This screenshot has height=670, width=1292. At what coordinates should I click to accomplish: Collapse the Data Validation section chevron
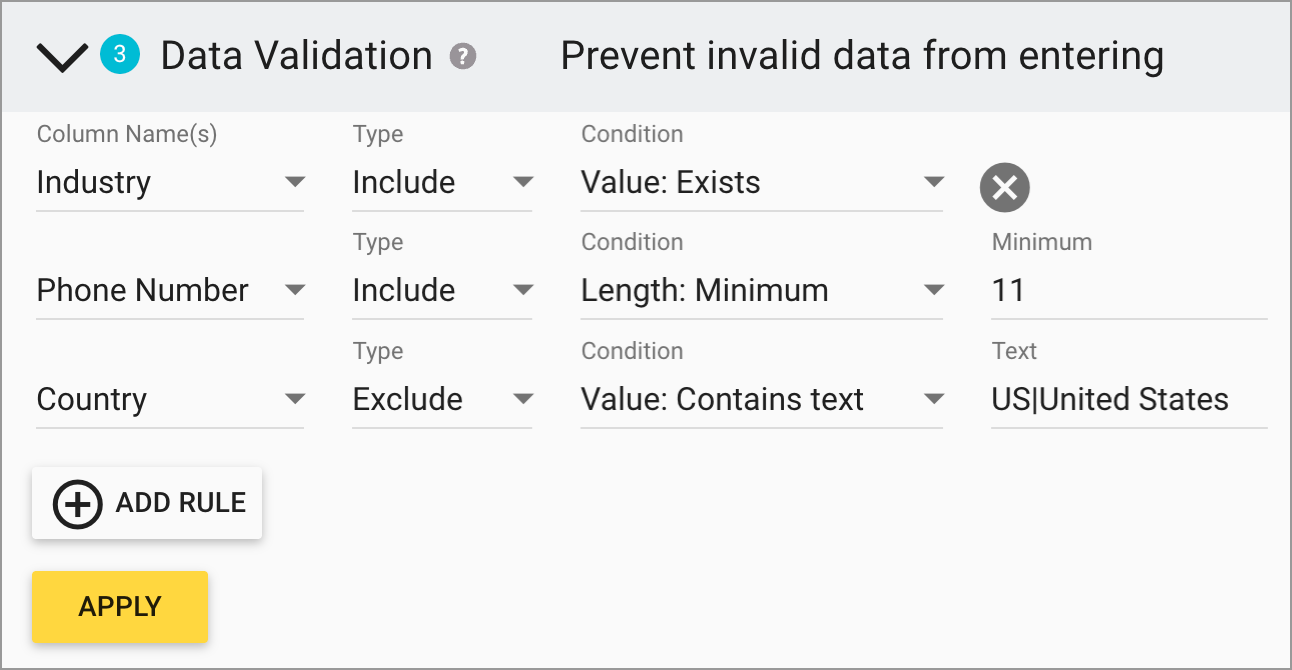pos(62,58)
